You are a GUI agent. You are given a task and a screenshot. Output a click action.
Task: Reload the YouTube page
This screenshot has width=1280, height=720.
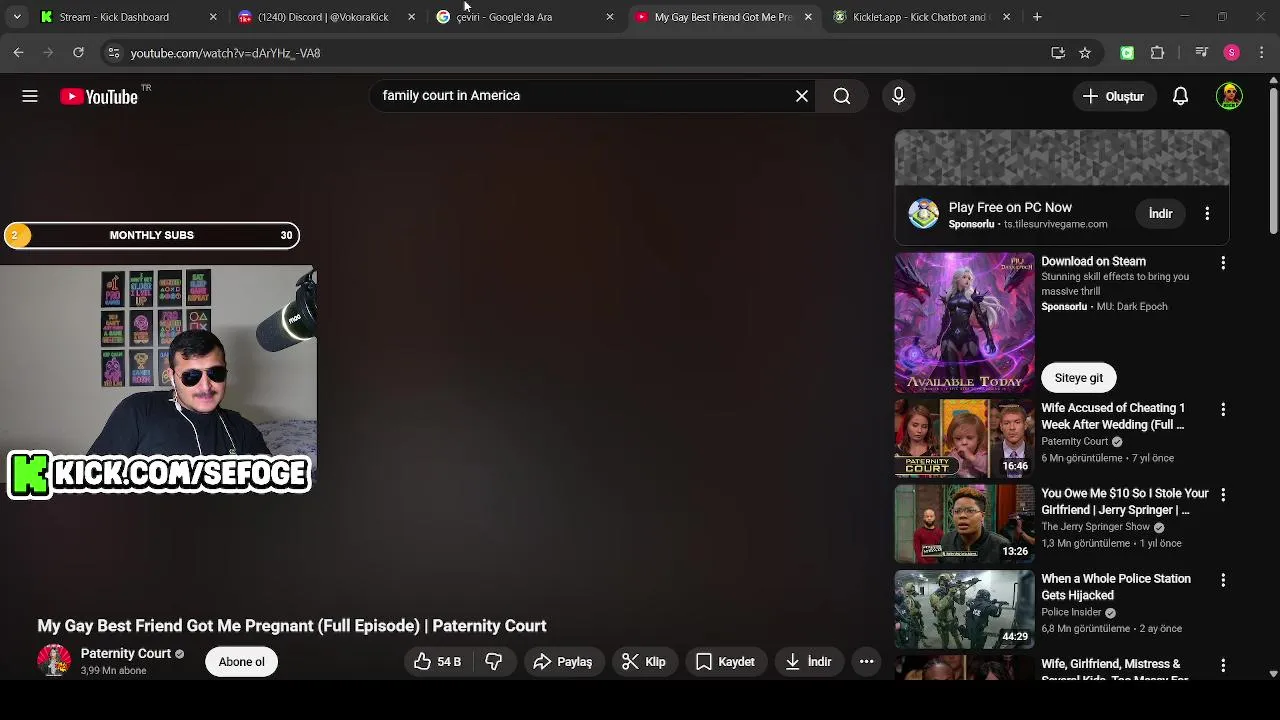78,53
